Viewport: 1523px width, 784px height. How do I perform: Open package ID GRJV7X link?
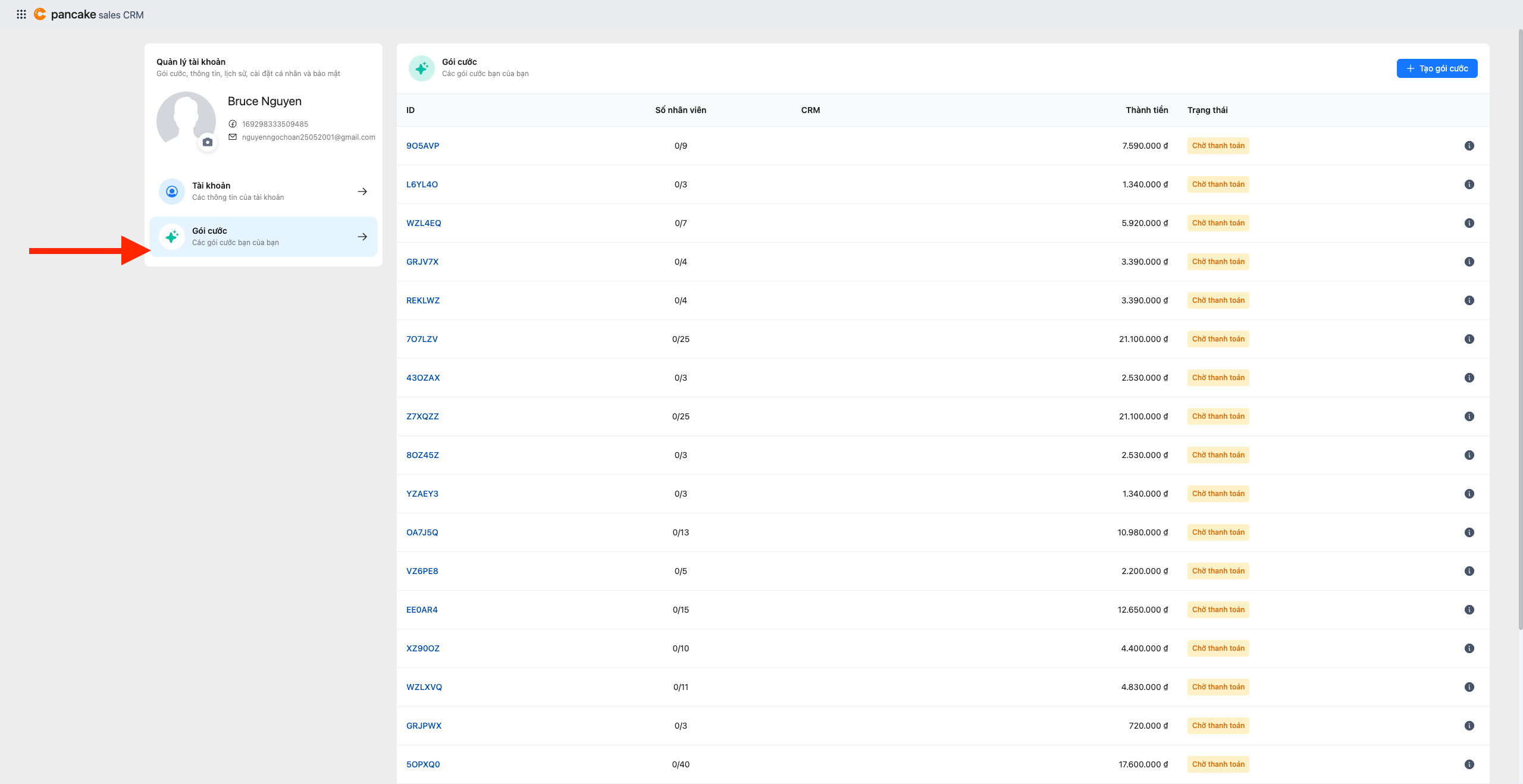[x=422, y=262]
